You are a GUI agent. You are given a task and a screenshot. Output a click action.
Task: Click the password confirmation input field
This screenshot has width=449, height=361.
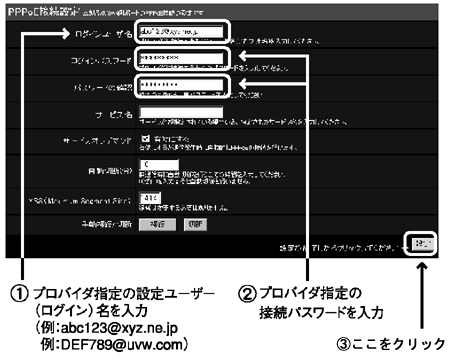click(181, 85)
